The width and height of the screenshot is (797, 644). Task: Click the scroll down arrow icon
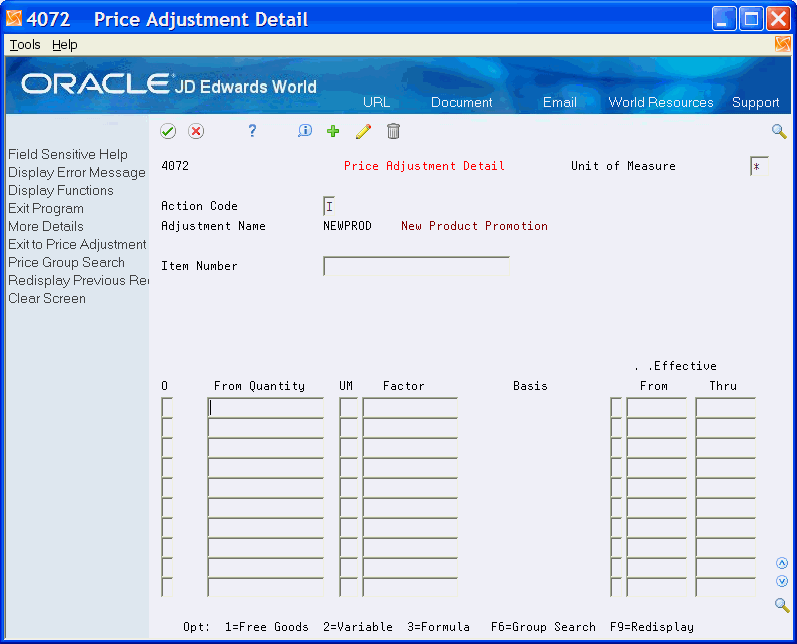[782, 581]
